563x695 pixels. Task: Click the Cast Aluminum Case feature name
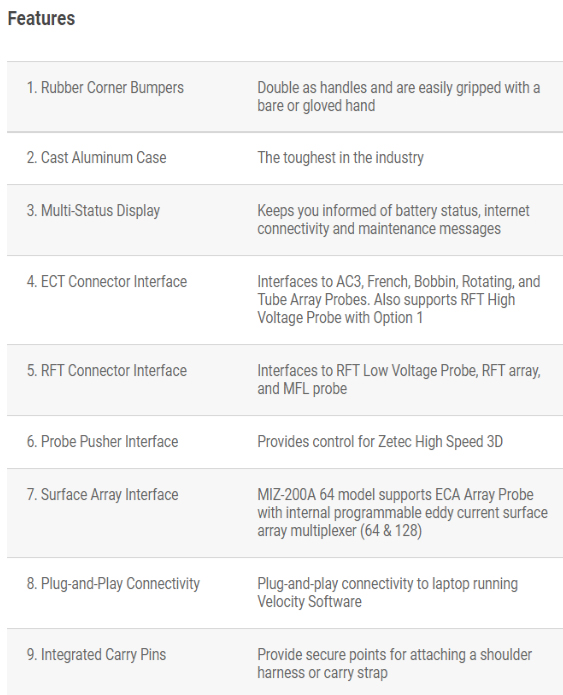click(96, 157)
